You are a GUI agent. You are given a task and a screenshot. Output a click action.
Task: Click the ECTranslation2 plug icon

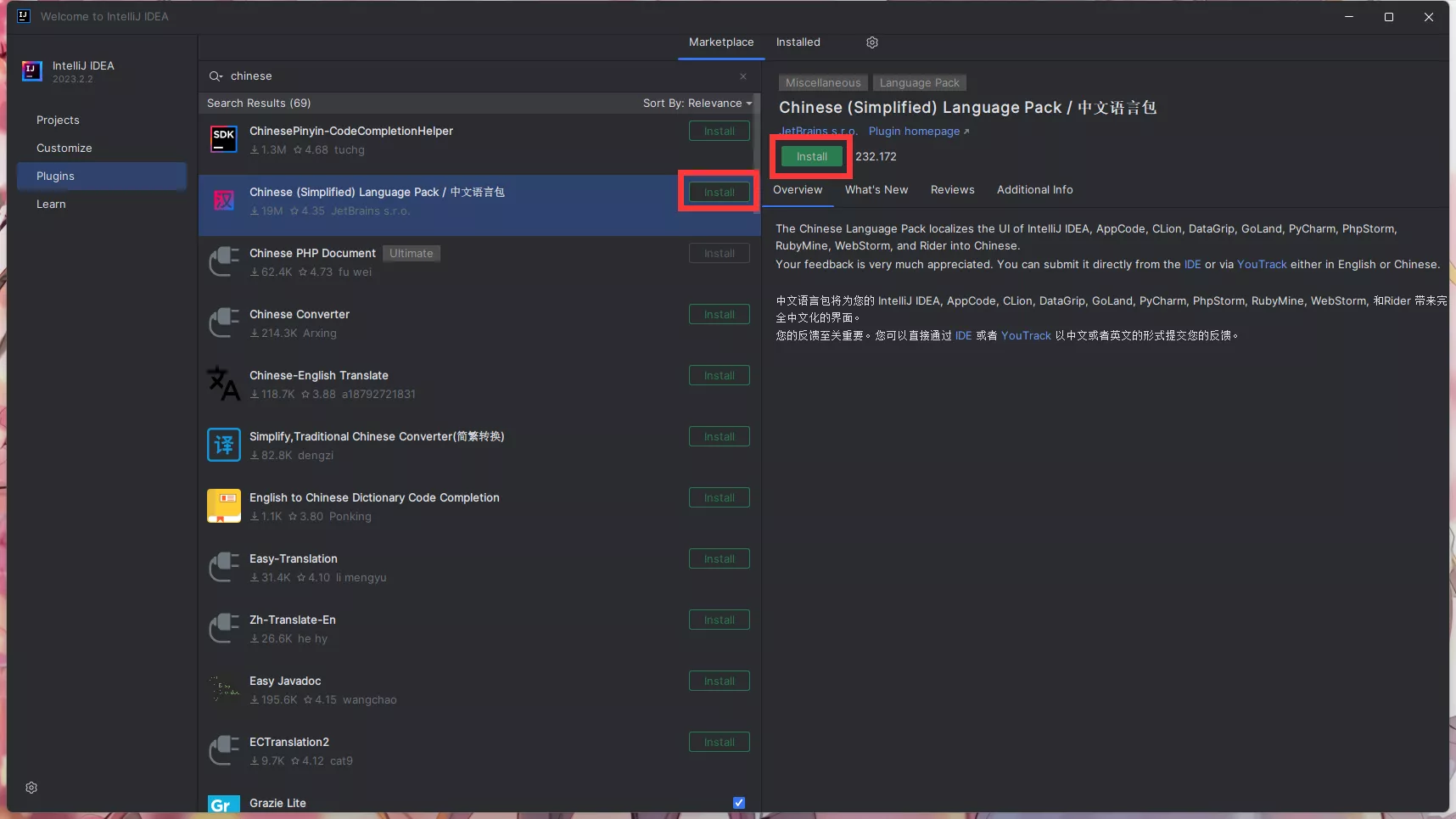click(224, 751)
